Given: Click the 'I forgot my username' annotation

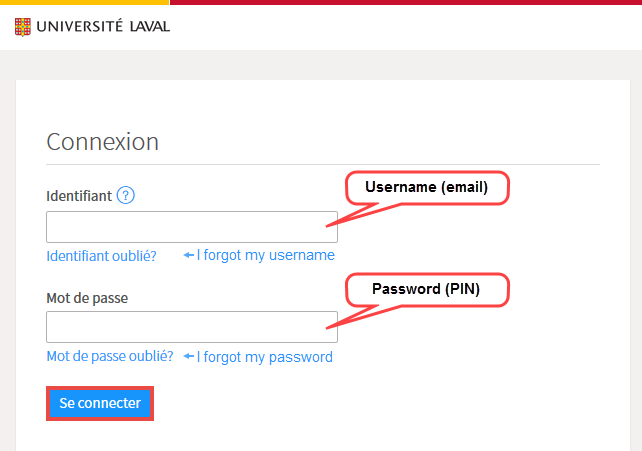Looking at the screenshot, I should 266,255.
